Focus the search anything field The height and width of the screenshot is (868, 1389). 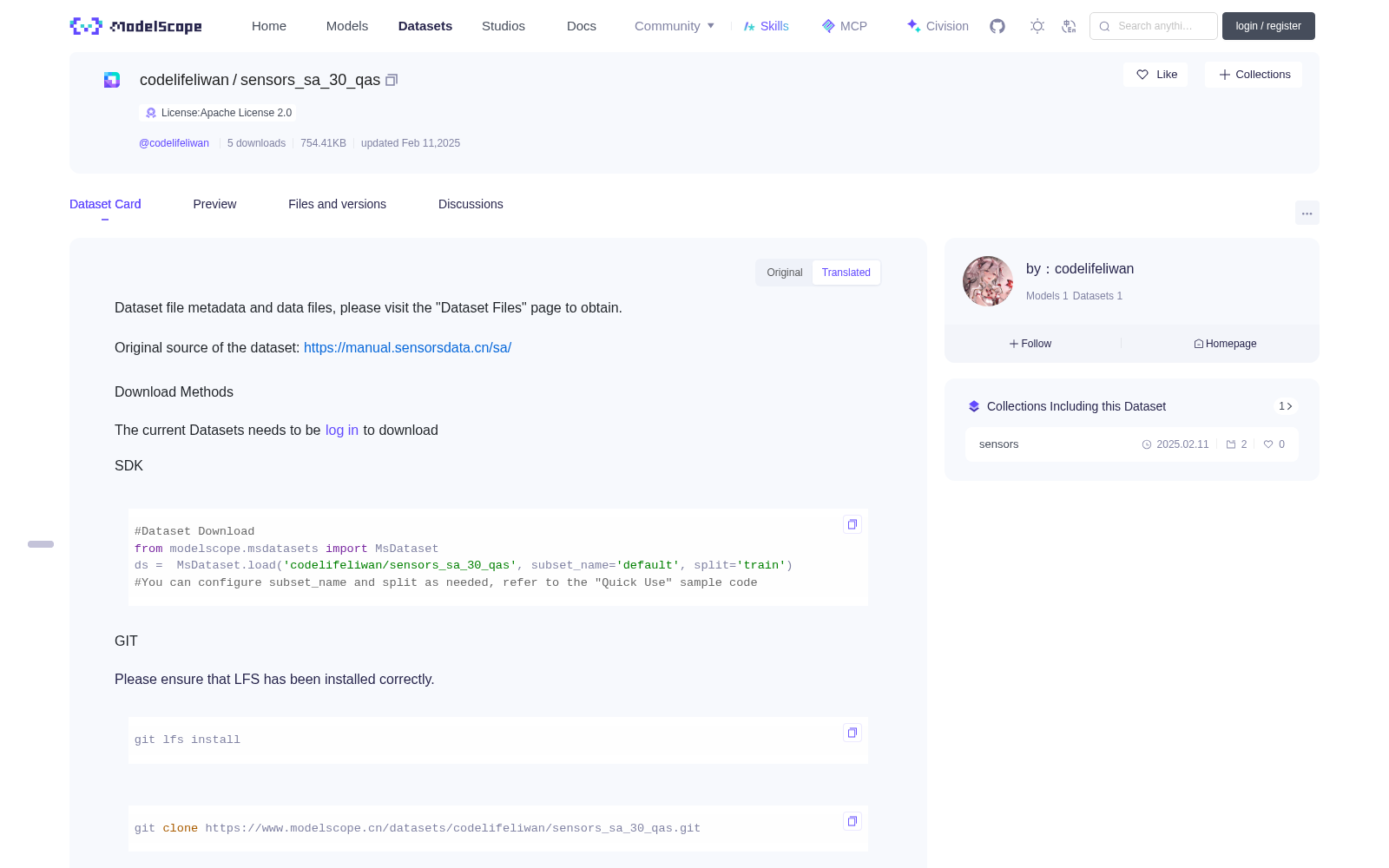click(1154, 26)
